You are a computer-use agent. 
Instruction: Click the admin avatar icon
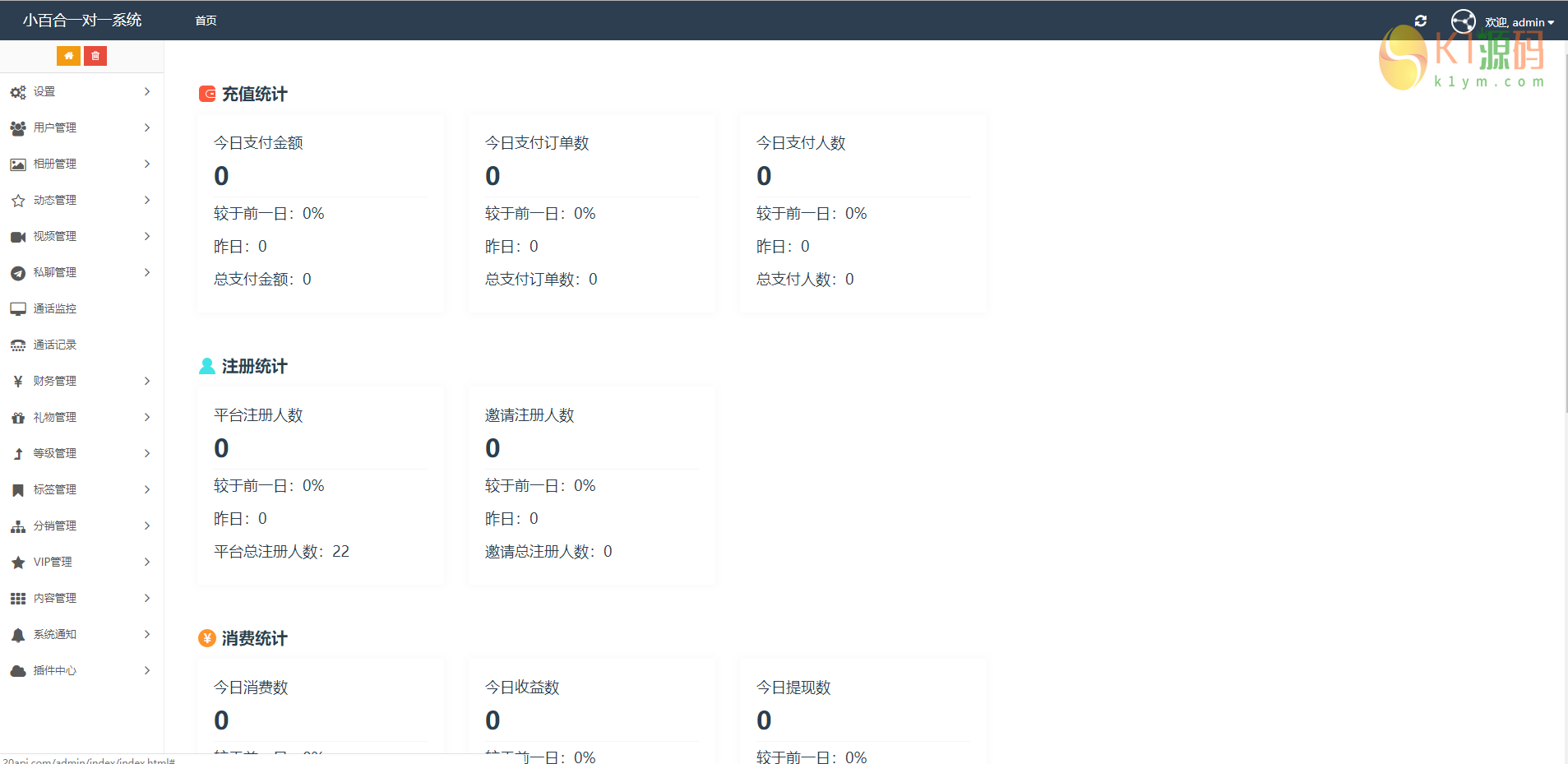[x=1464, y=21]
